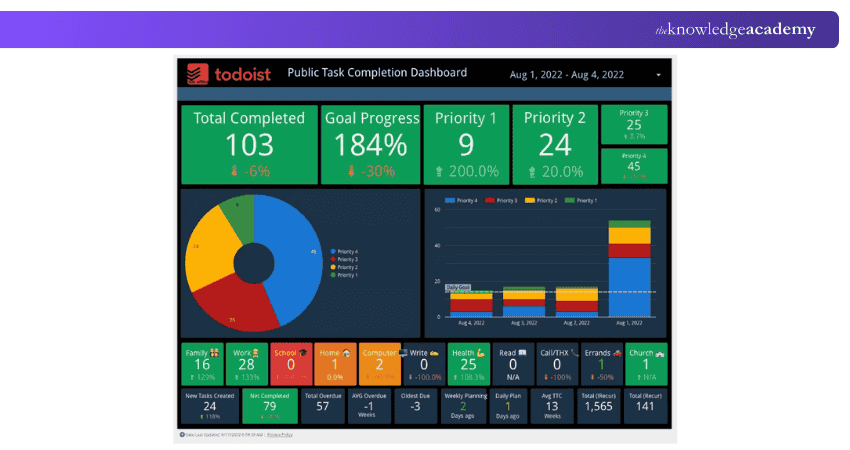This screenshot has width=850, height=450.
Task: Click the Read tile book icon
Action: point(523,353)
